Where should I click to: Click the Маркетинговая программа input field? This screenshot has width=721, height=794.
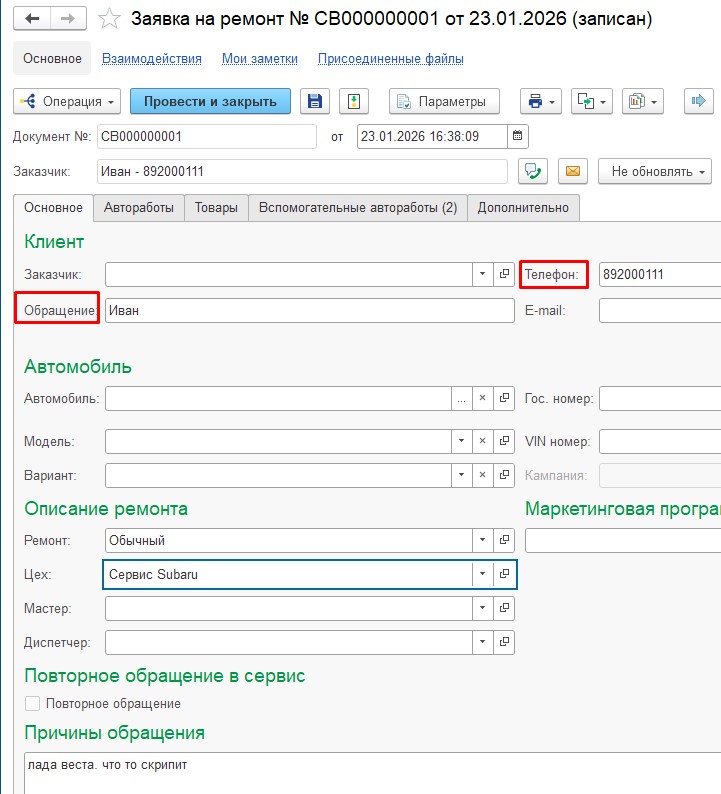623,540
